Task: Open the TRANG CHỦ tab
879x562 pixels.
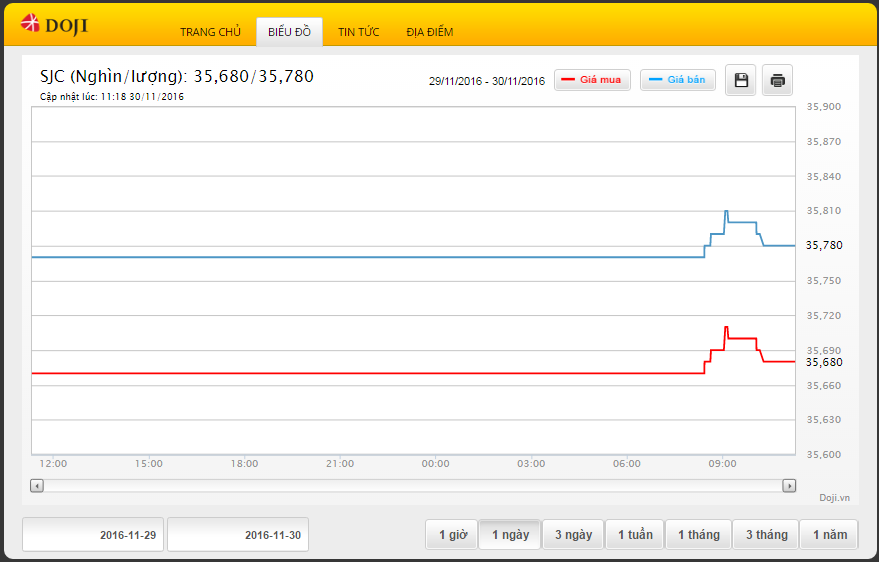Action: point(210,32)
